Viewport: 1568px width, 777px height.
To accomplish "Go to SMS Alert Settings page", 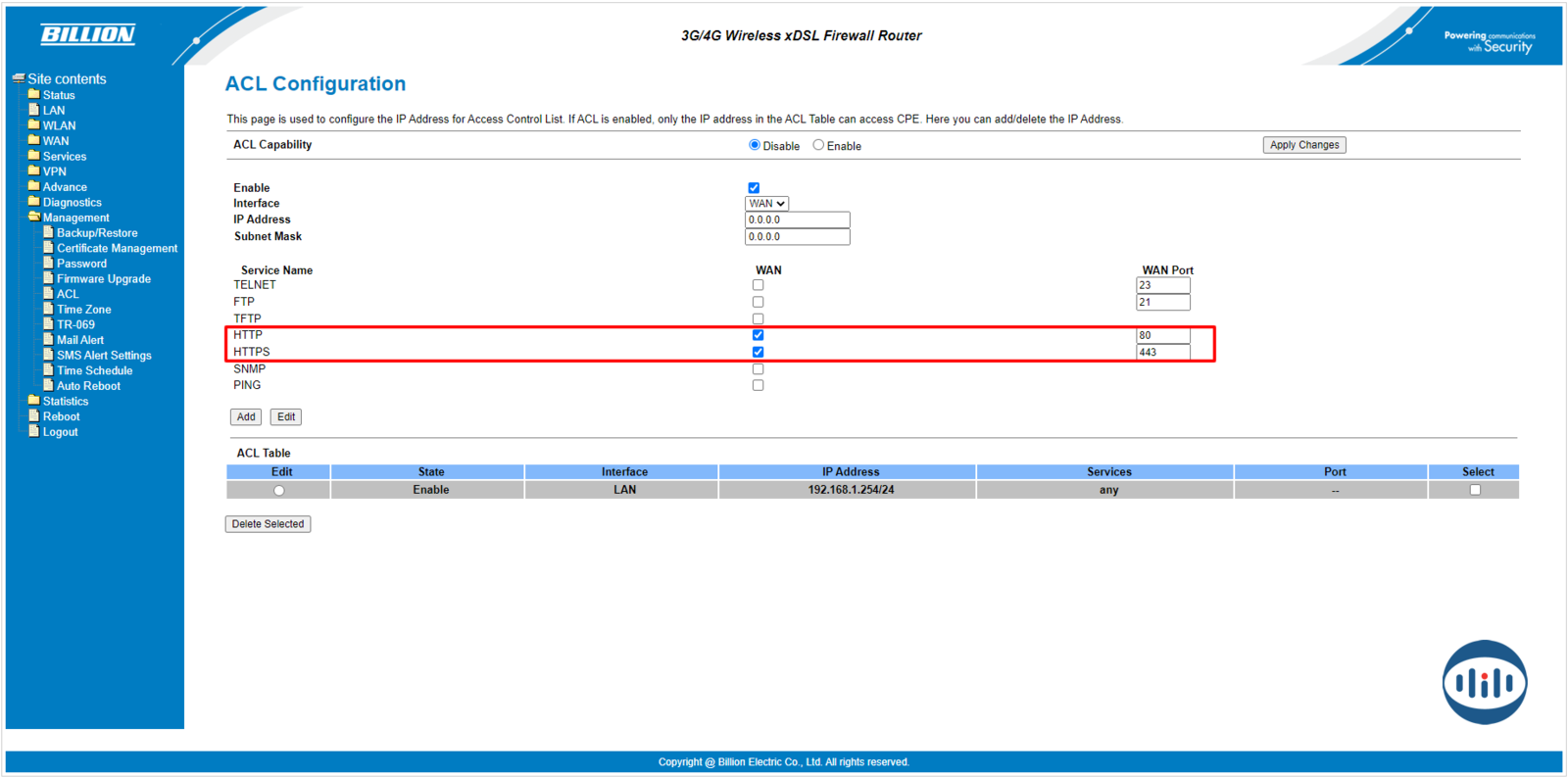I will tap(104, 356).
